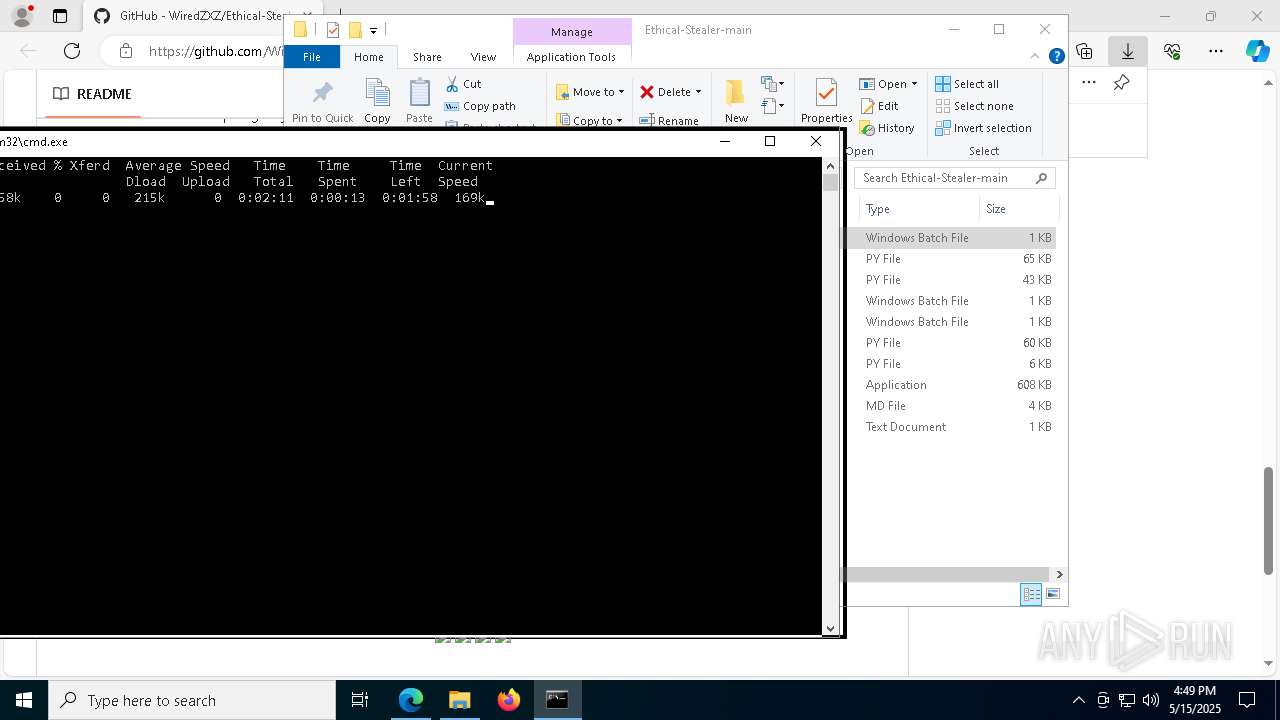Select the PY File row of 60 KB
Image resolution: width=1280 pixels, height=720 pixels.
tap(950, 343)
